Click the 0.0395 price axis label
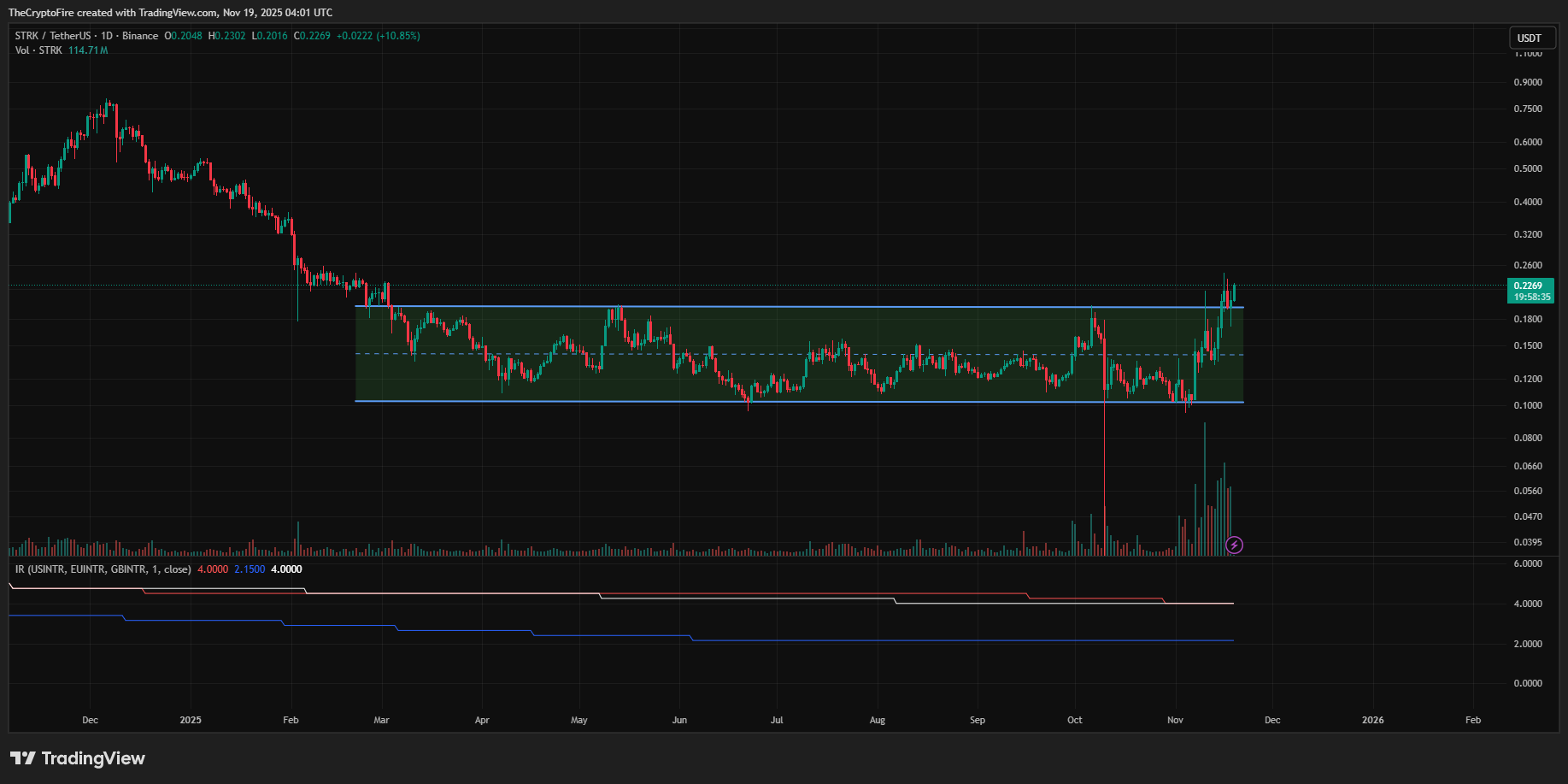 (1528, 542)
